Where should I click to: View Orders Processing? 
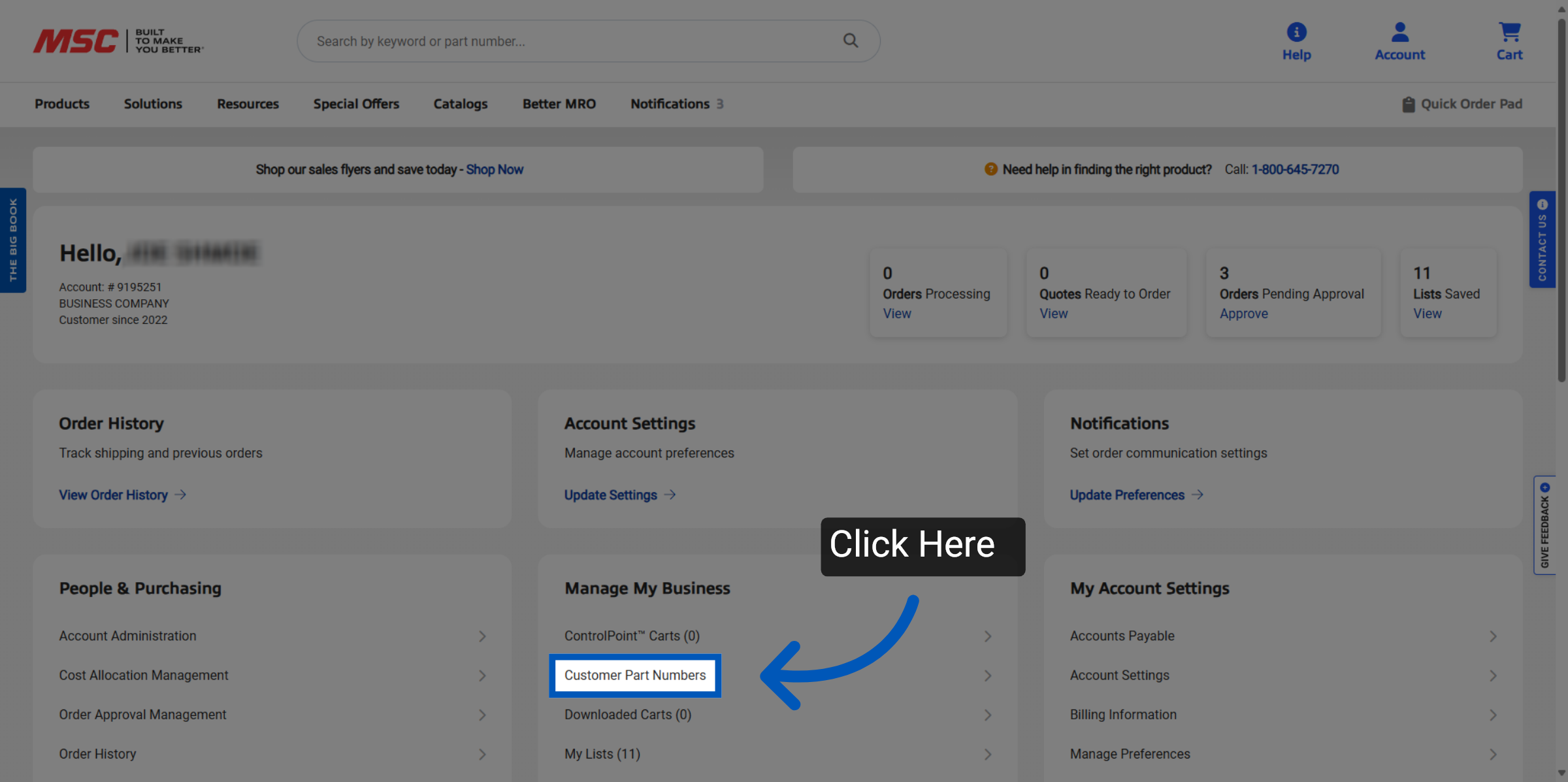(x=897, y=314)
